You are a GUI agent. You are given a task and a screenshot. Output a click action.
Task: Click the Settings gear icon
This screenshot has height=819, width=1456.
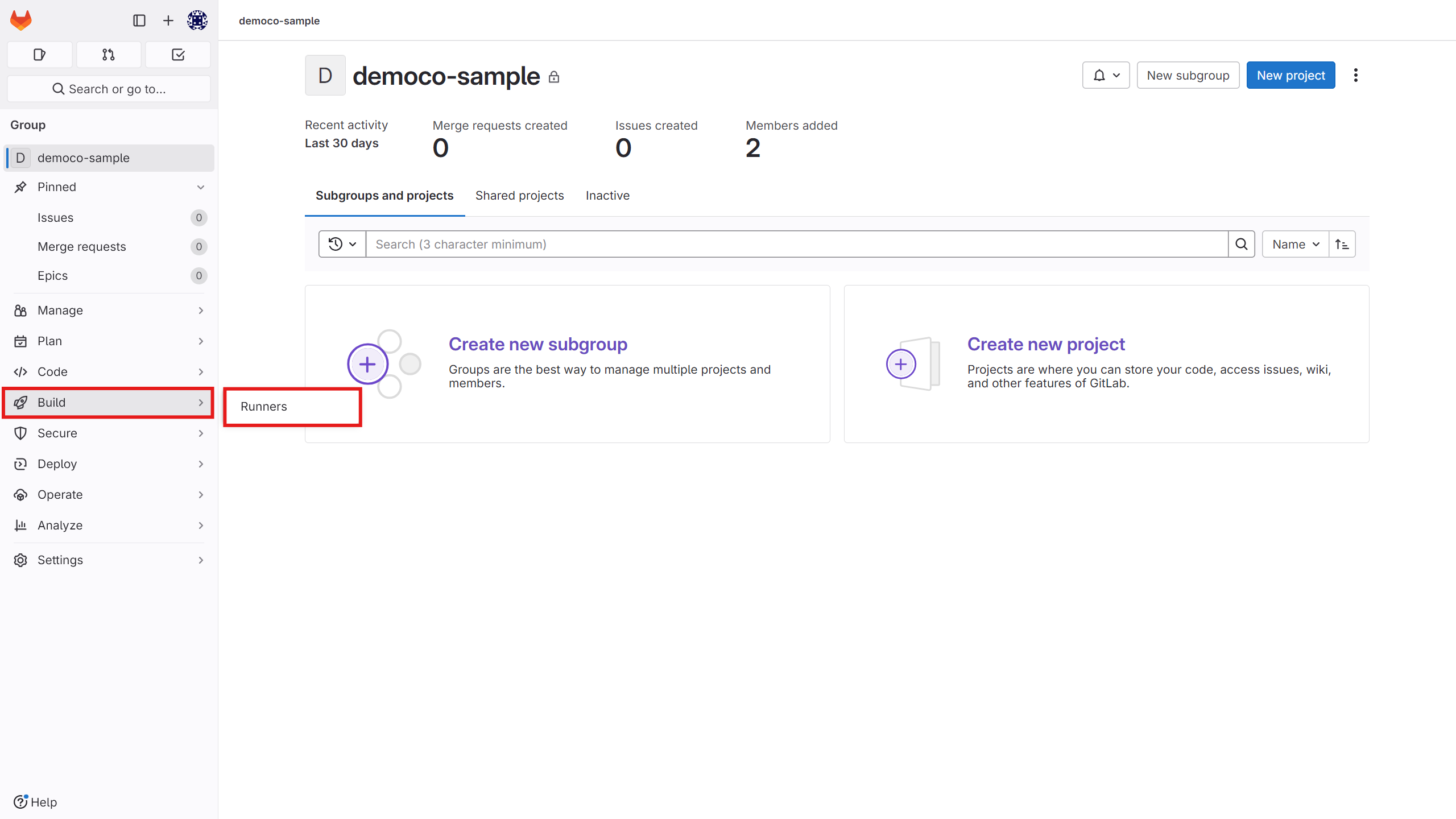point(20,560)
